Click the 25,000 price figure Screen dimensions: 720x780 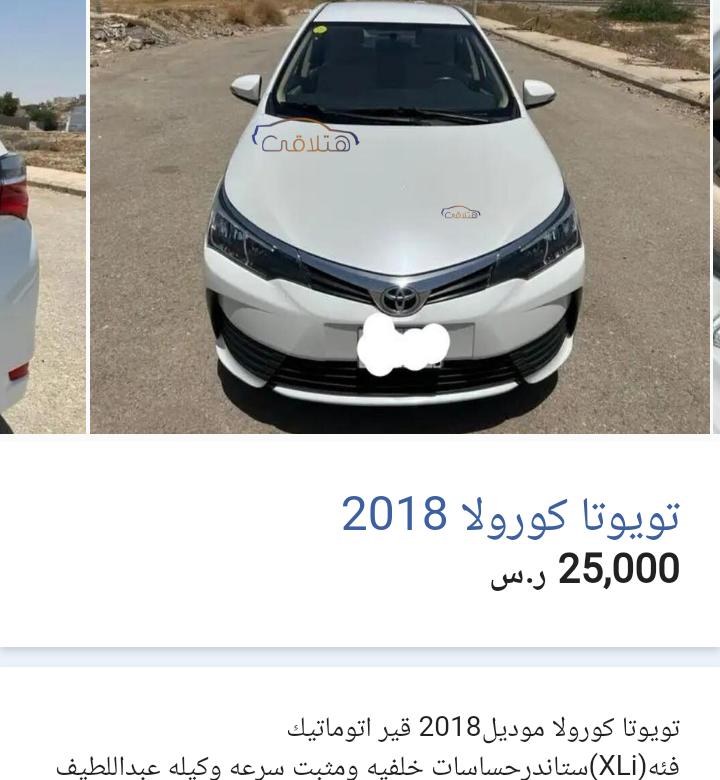click(619, 569)
